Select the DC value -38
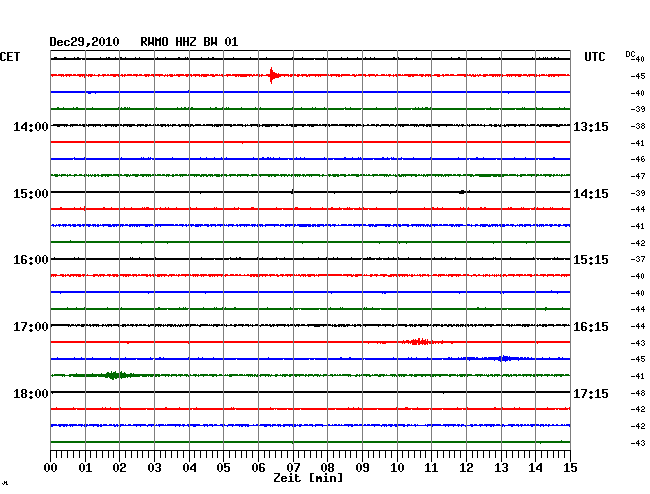650x494 pixels. (x=638, y=126)
